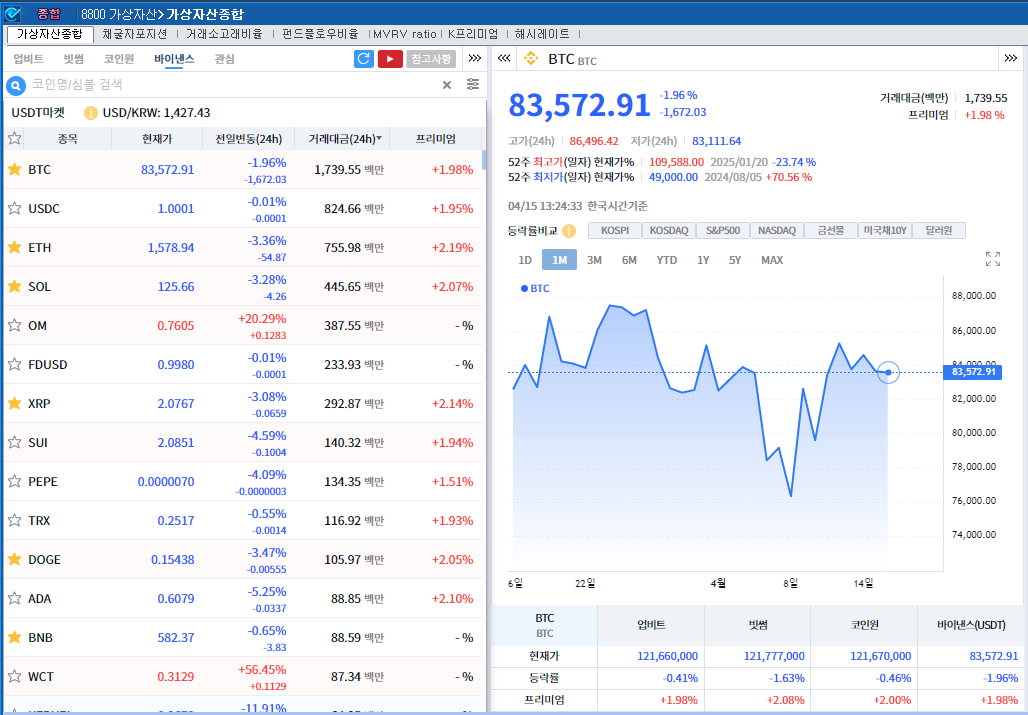
Task: Open the filter settings icon beside search
Action: 473,85
